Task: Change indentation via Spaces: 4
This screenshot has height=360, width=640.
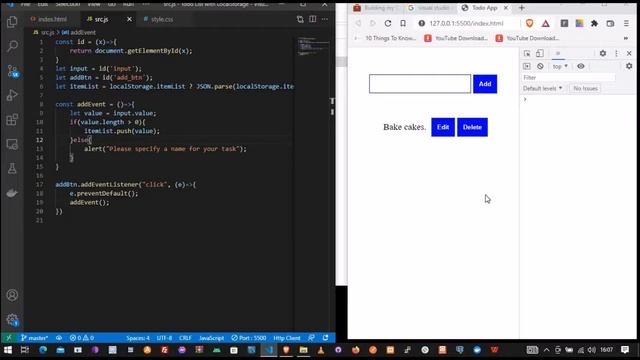Action: (x=138, y=338)
